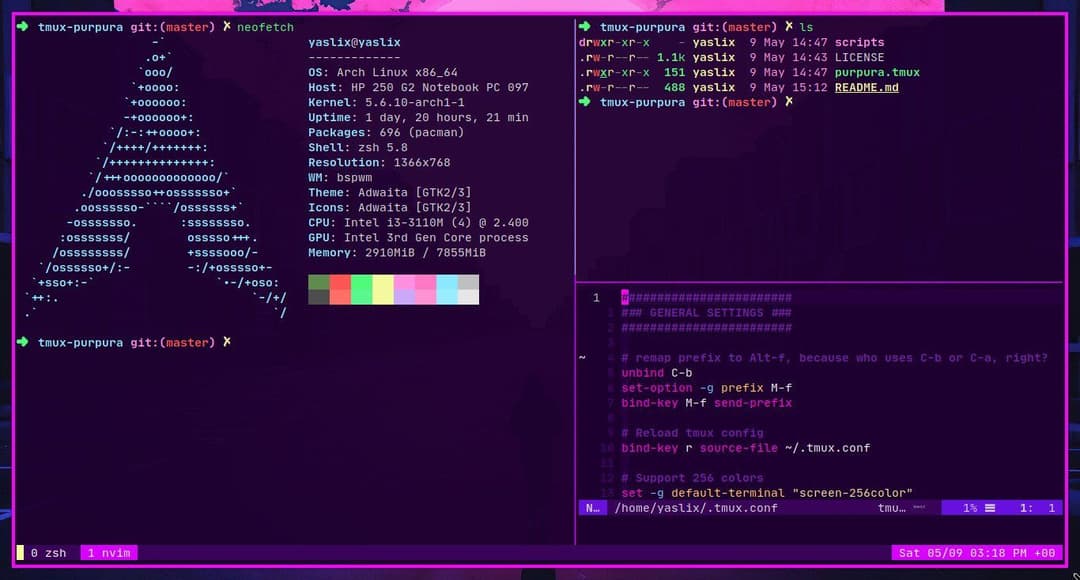Click the purpura.tmux file name in ls output
Screen dimensions: 1080x580
point(877,72)
